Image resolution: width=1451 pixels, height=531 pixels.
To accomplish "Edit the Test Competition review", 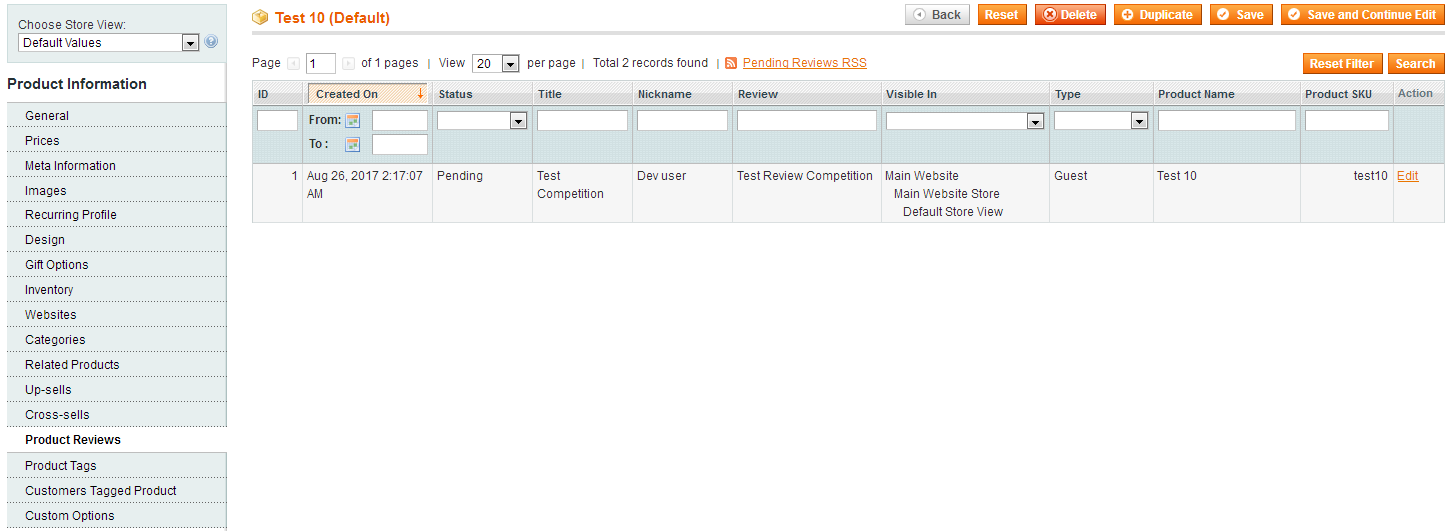I will point(1407,176).
